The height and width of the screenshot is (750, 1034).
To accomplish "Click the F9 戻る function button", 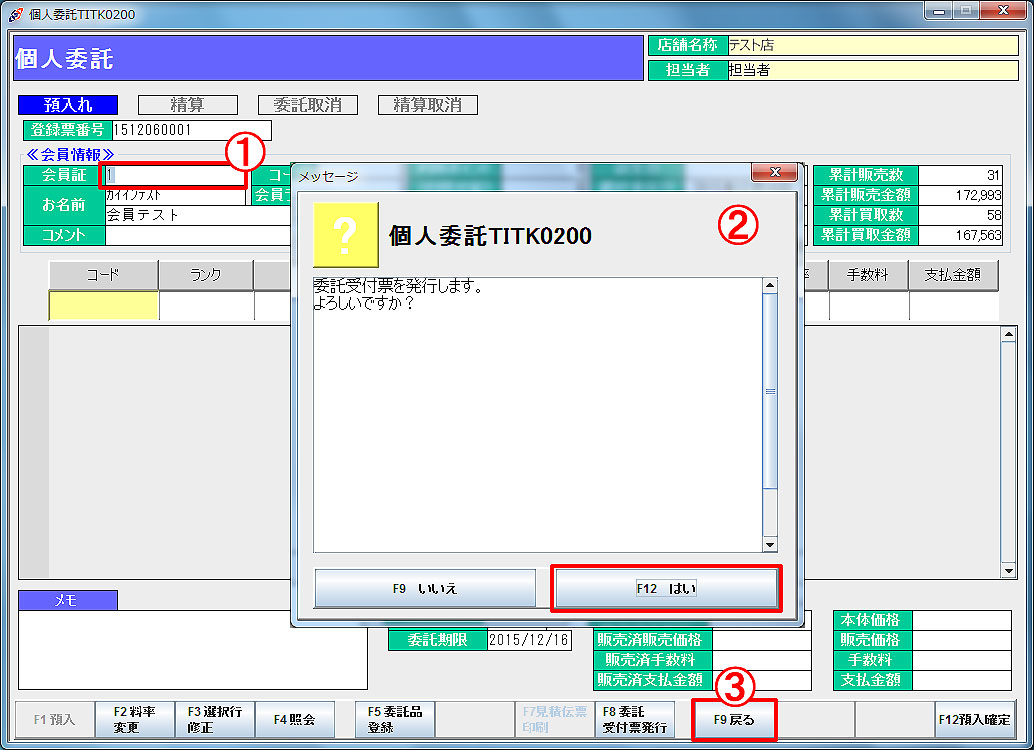I will click(x=734, y=720).
